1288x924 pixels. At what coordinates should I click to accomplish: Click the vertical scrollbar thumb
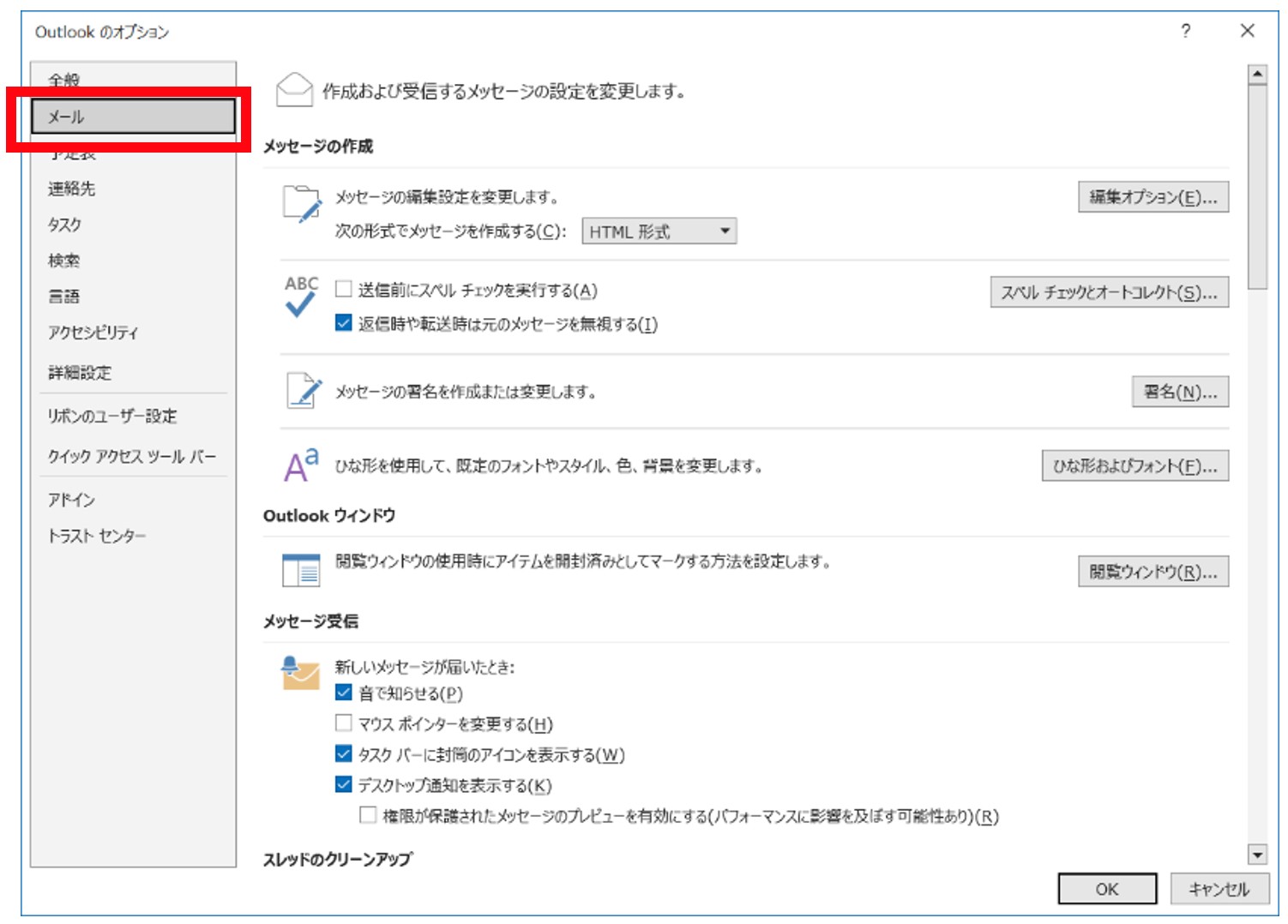point(1258,187)
